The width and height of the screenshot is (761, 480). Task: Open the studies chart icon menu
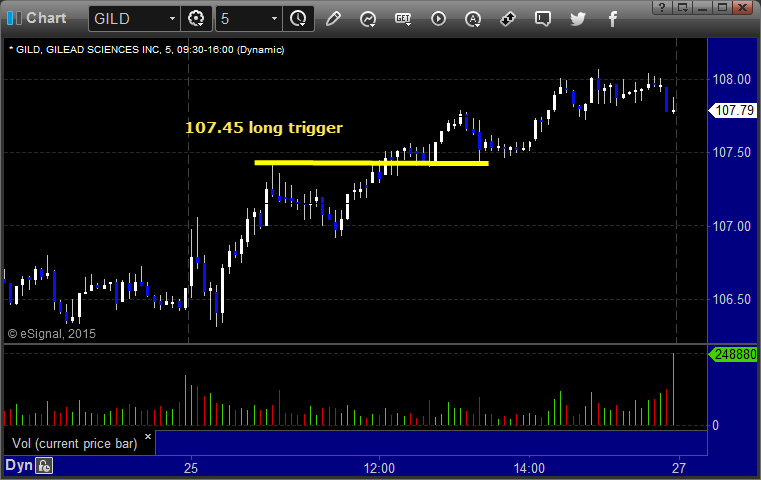coord(368,19)
